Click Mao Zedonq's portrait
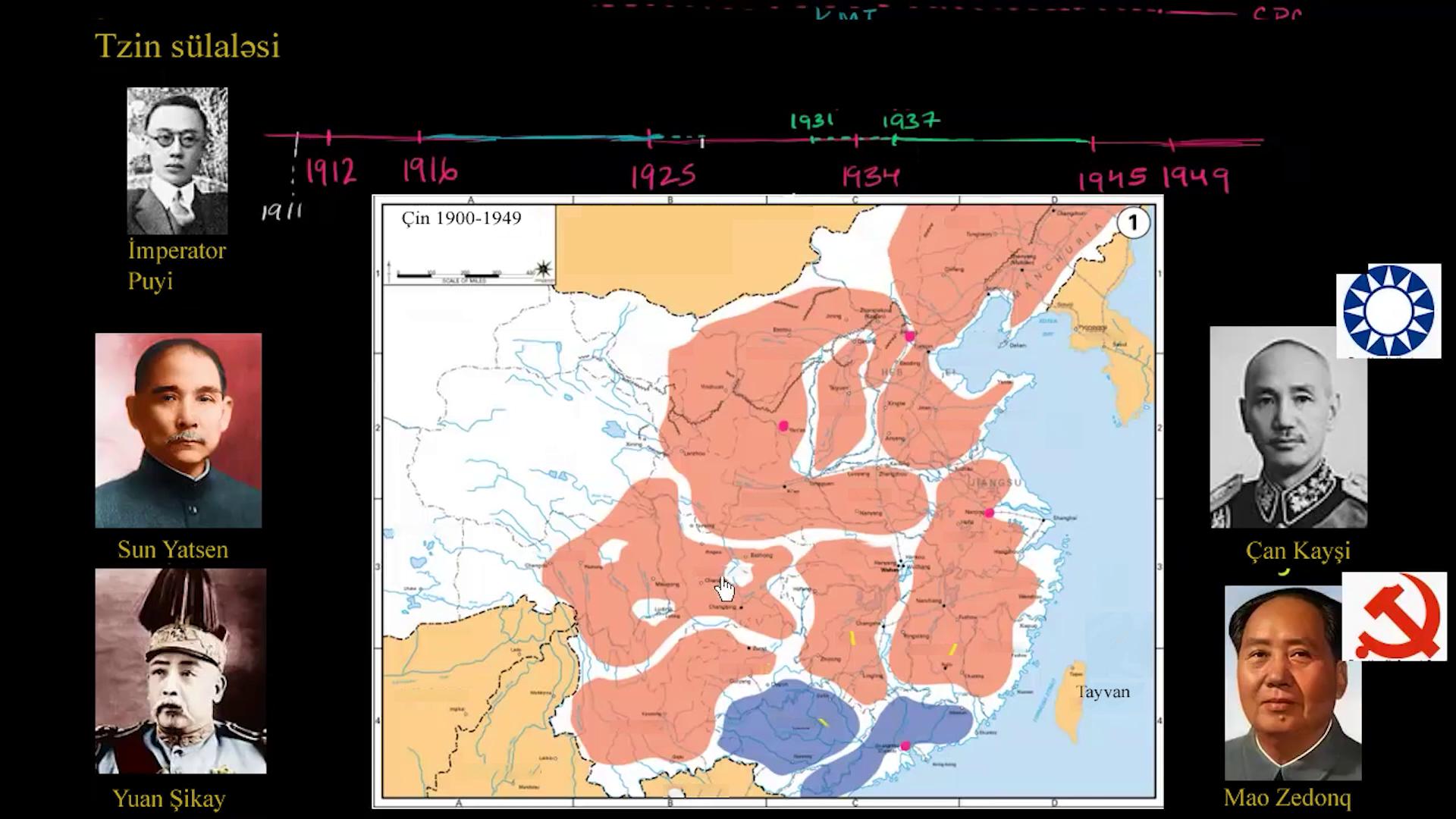This screenshot has height=819, width=1456. pos(1292,682)
